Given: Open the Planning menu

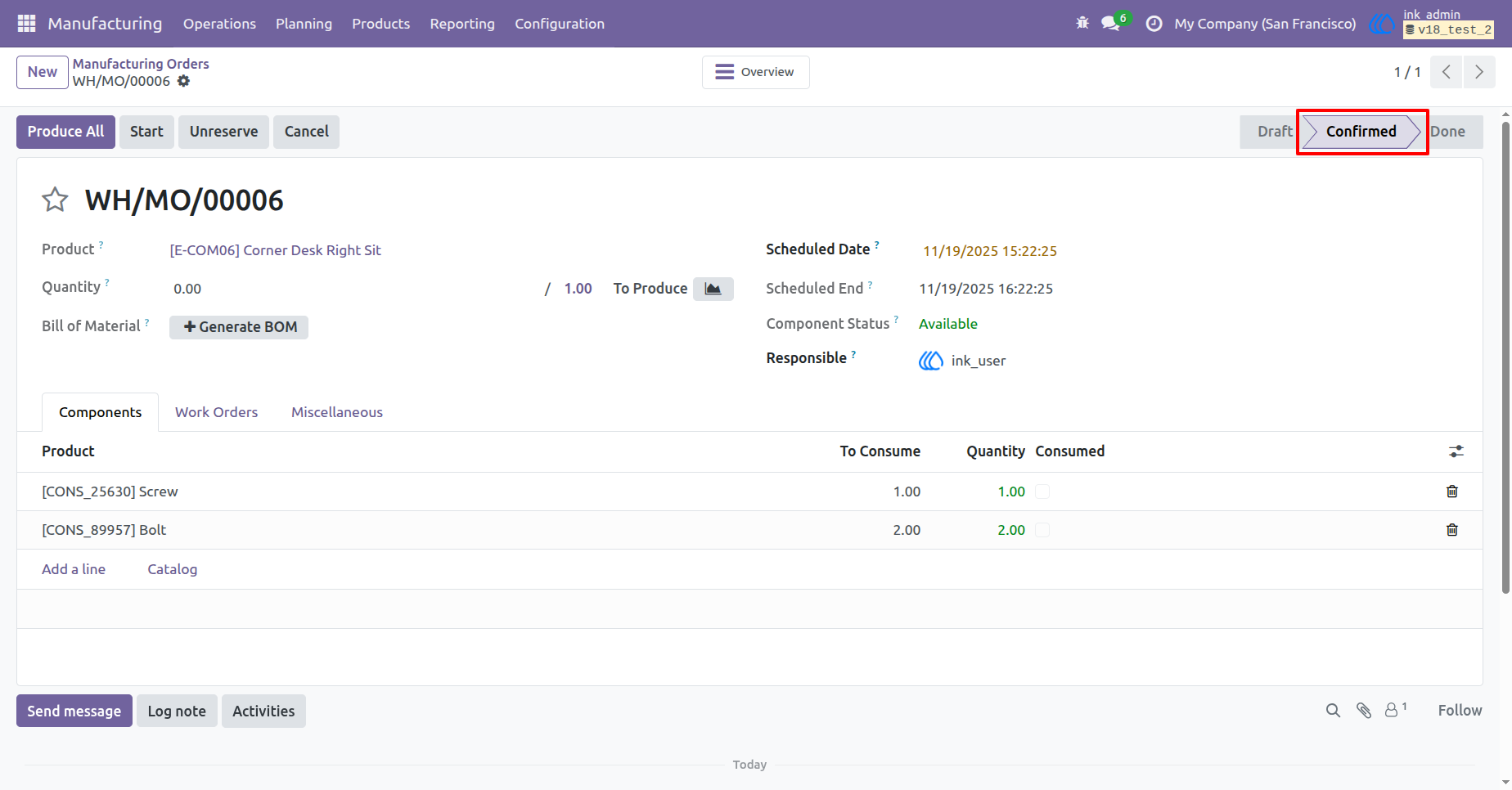Looking at the screenshot, I should pos(304,24).
